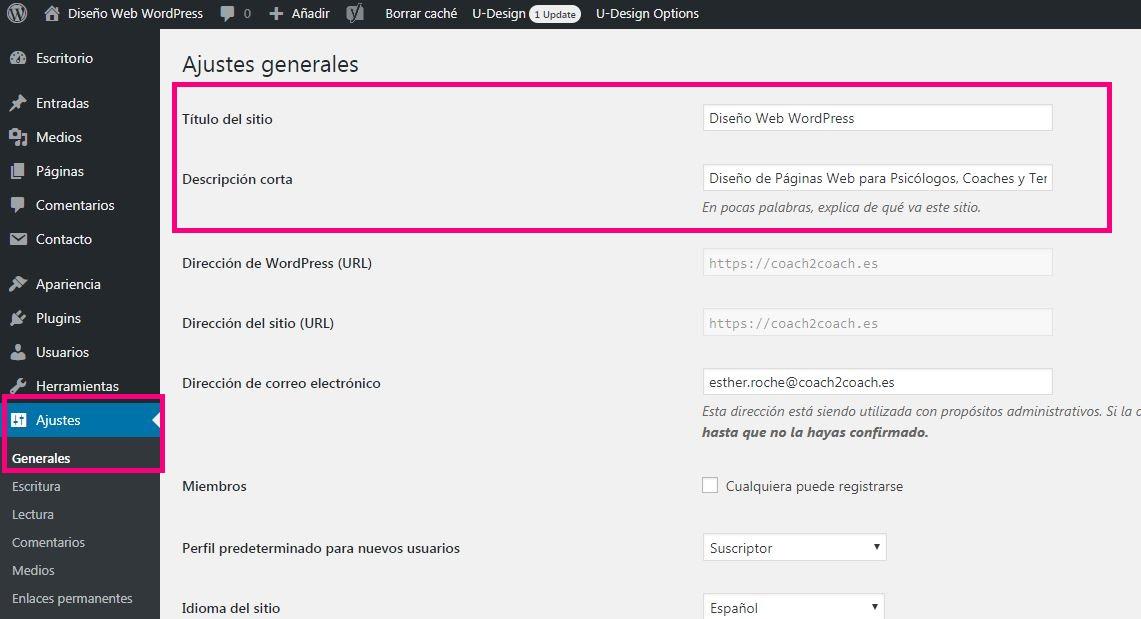Open the Suscriptor default role dropdown
The height and width of the screenshot is (619, 1141).
point(793,547)
